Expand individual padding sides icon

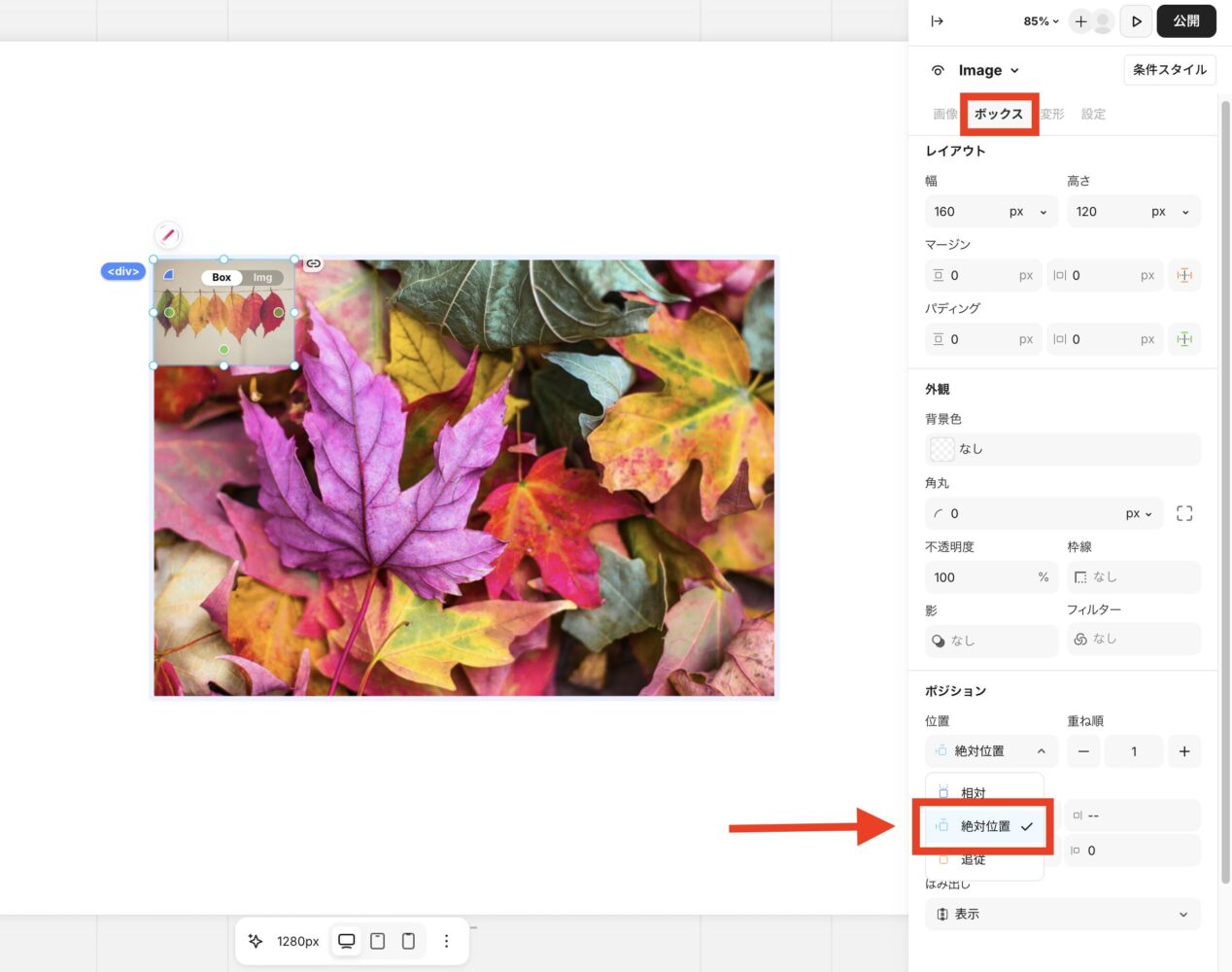(1184, 339)
